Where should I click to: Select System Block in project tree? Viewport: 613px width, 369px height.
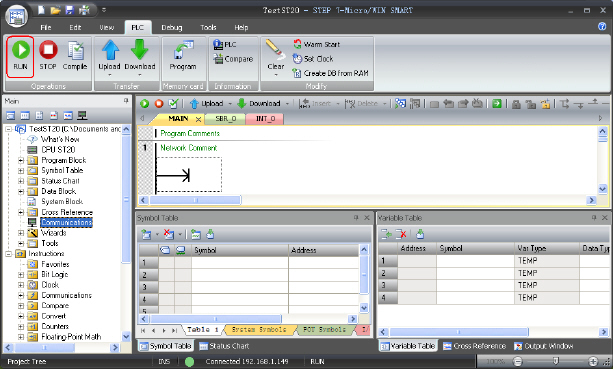pyautogui.click(x=62, y=202)
